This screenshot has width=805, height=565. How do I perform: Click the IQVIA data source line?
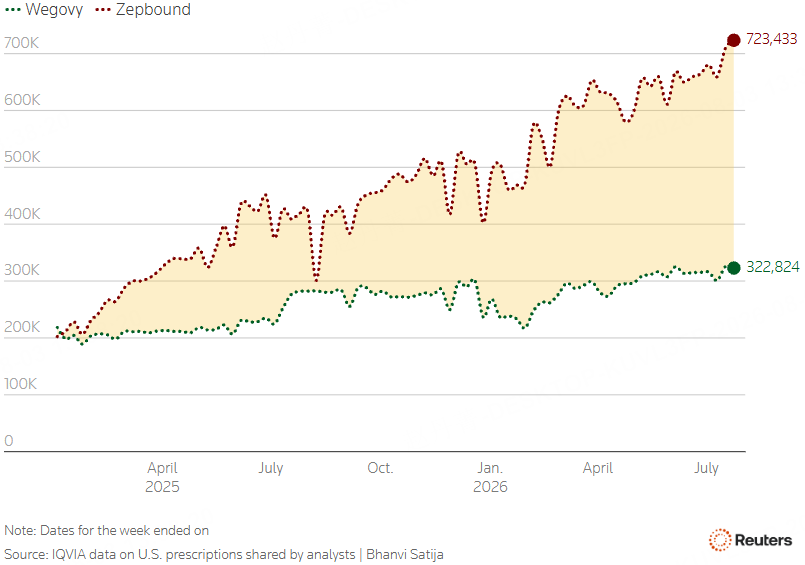click(x=223, y=555)
